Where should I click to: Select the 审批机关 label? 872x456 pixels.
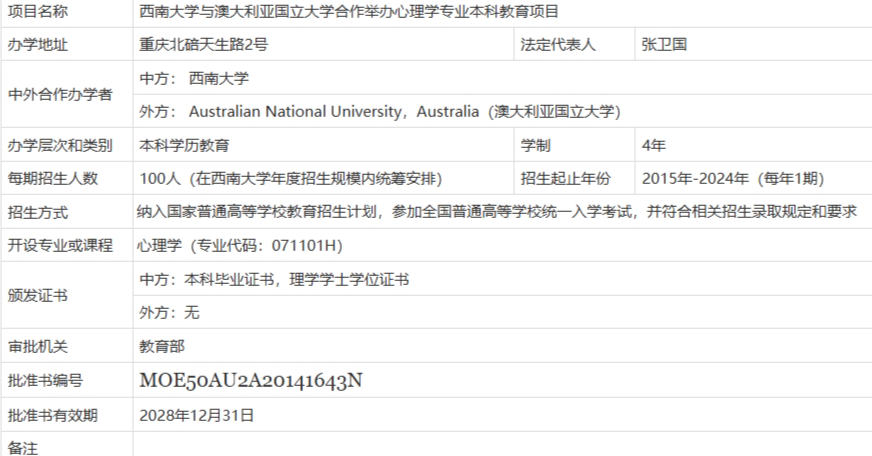point(38,346)
